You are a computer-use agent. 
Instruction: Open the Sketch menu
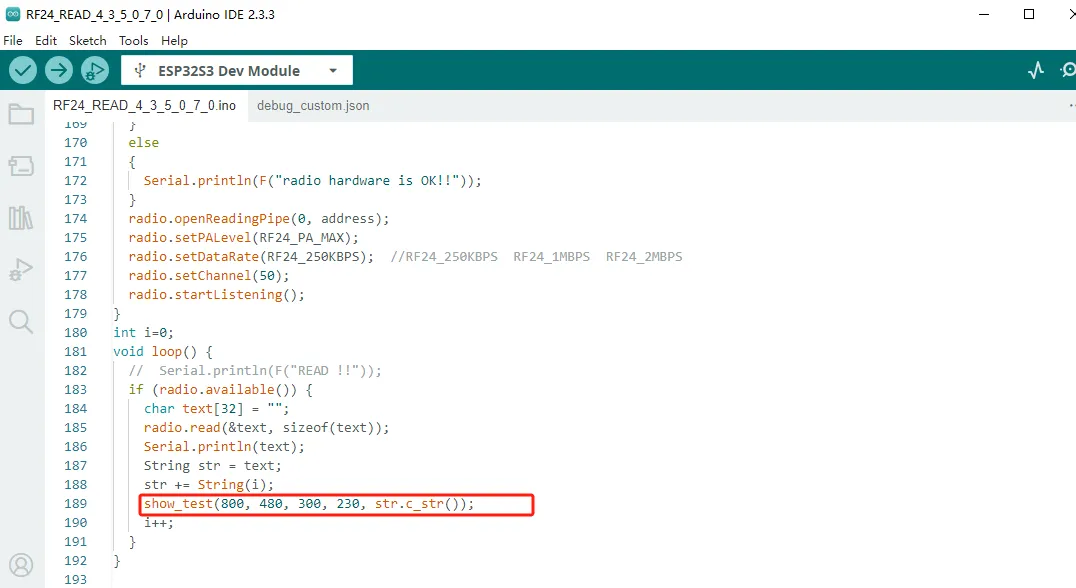pyautogui.click(x=87, y=41)
